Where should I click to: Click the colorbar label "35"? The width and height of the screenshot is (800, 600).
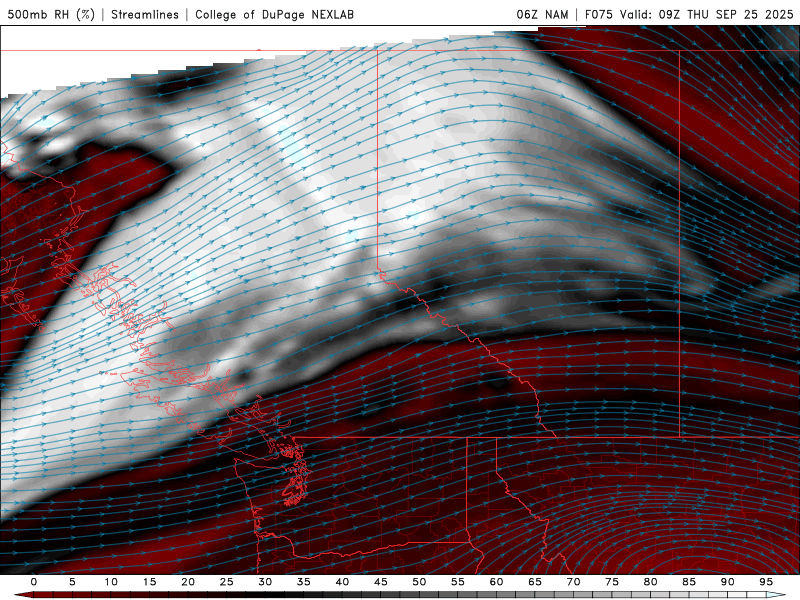coord(304,582)
